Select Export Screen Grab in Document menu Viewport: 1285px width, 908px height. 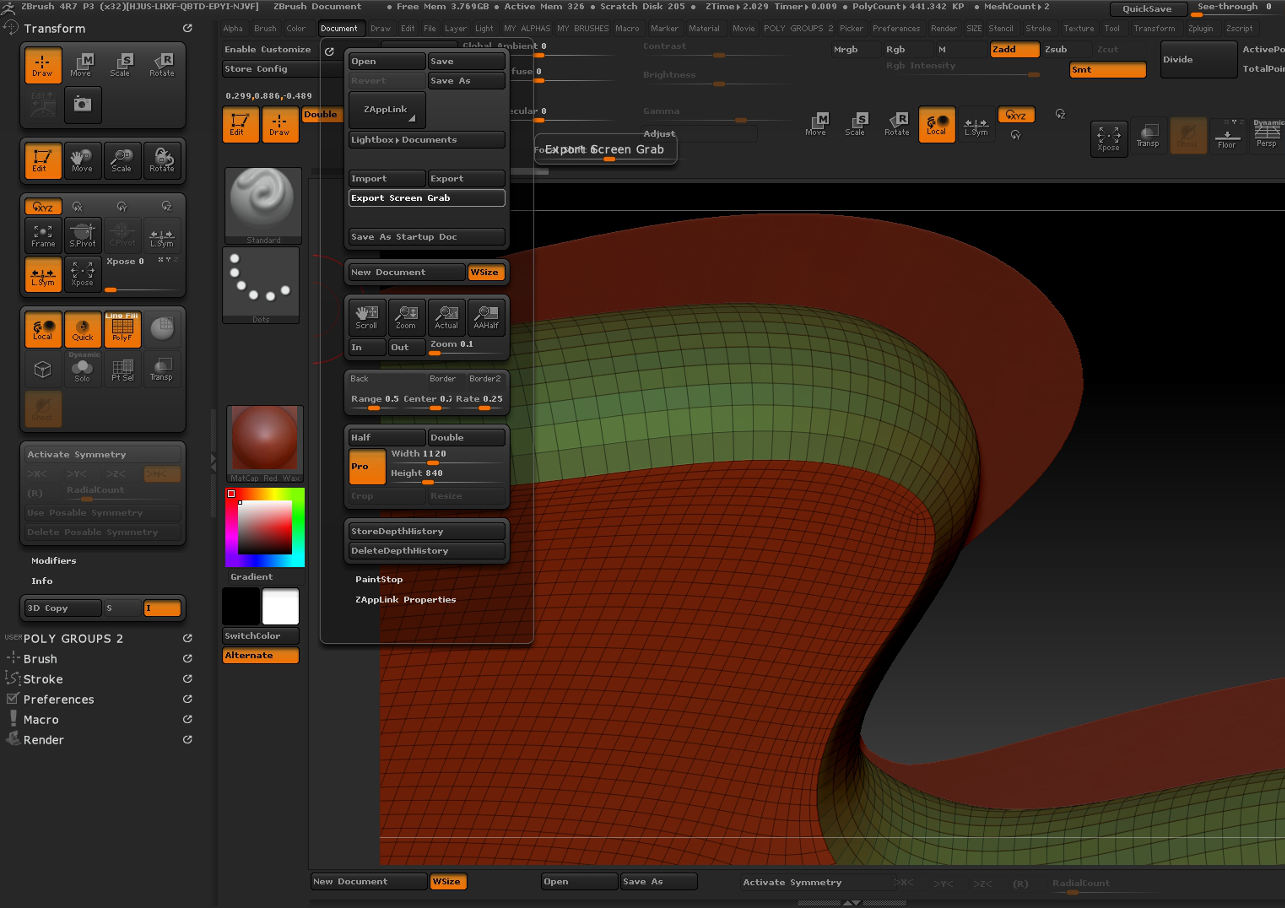click(x=427, y=198)
